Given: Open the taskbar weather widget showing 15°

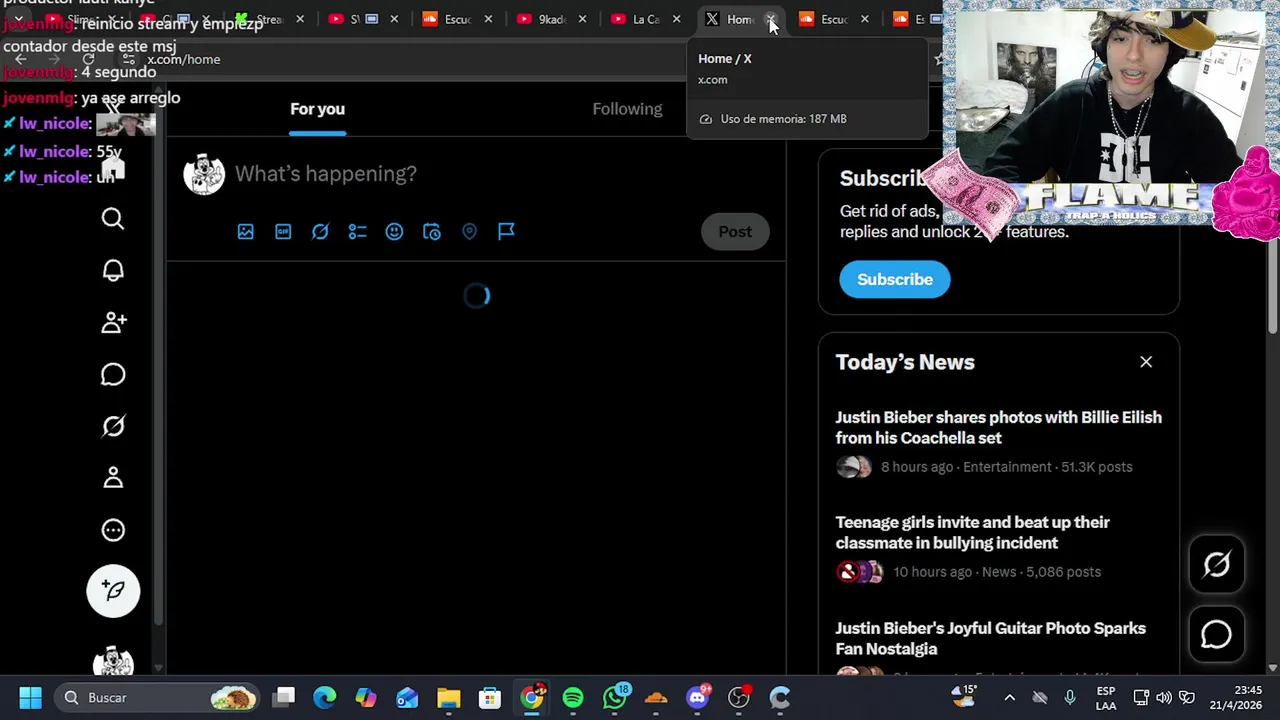Looking at the screenshot, I should pos(965,697).
